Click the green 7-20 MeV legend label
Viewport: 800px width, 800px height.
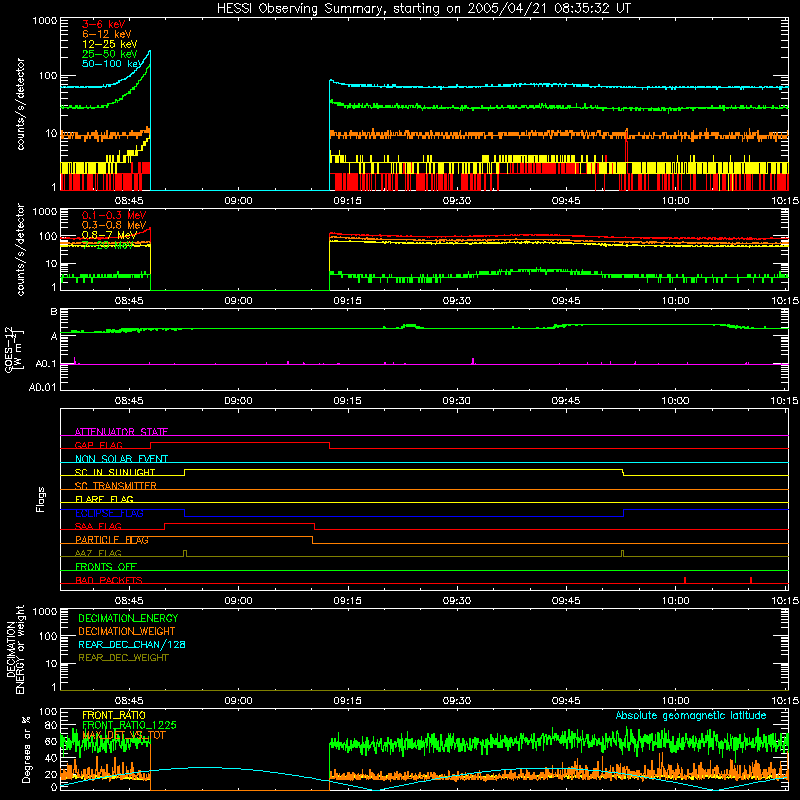coord(108,245)
